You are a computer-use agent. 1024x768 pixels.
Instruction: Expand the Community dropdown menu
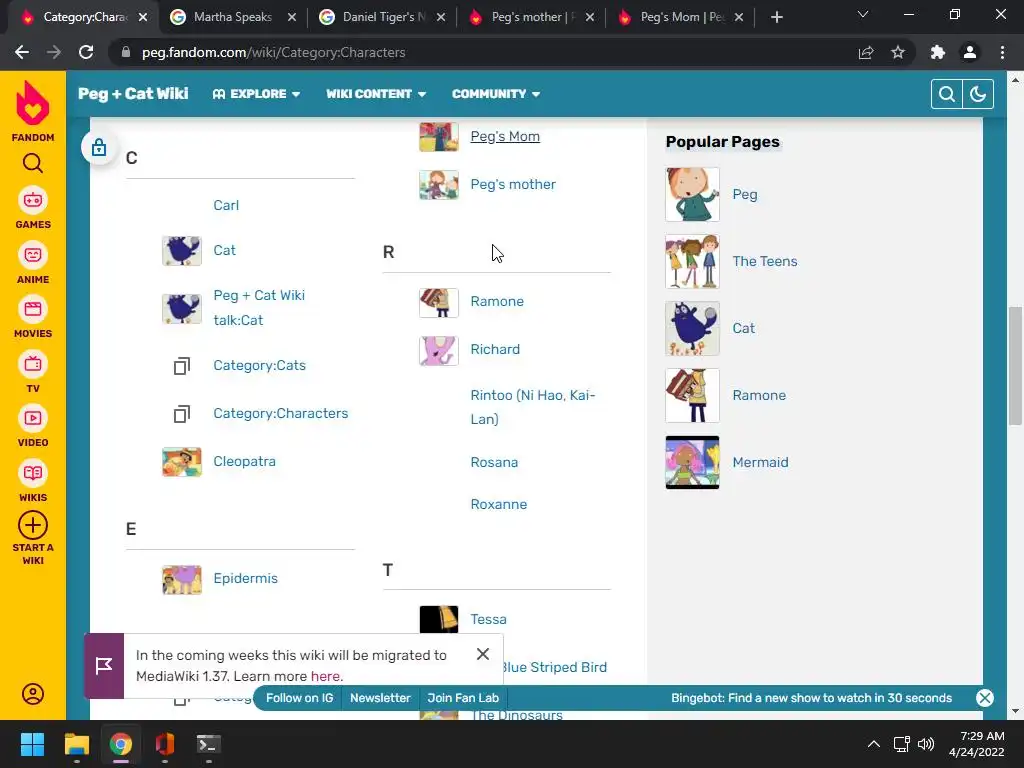click(496, 94)
